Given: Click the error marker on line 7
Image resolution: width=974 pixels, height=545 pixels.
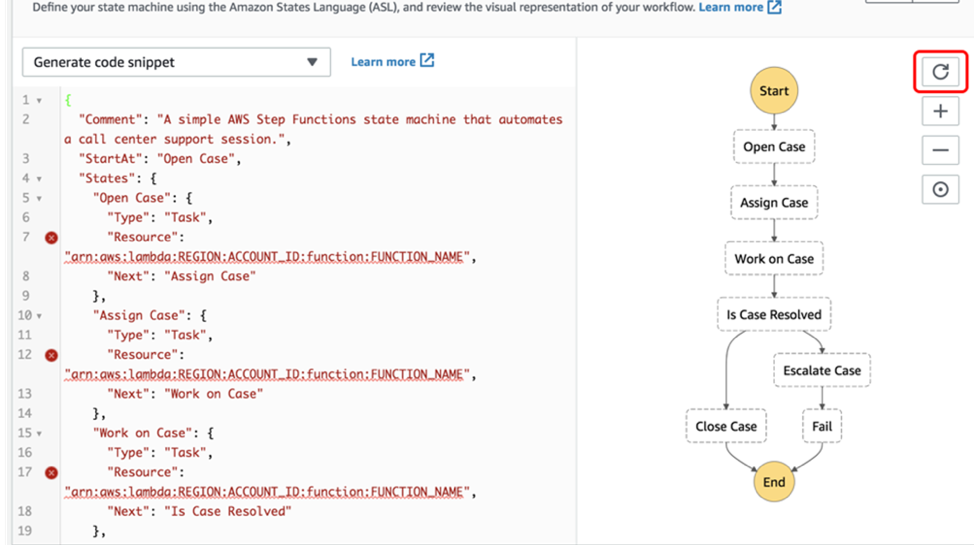Looking at the screenshot, I should click(x=51, y=237).
